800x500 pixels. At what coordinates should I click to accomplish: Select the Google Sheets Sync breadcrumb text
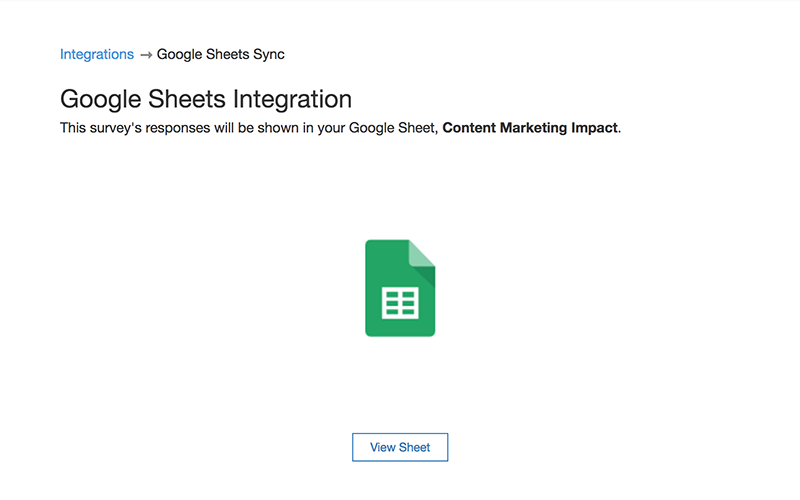[x=220, y=54]
